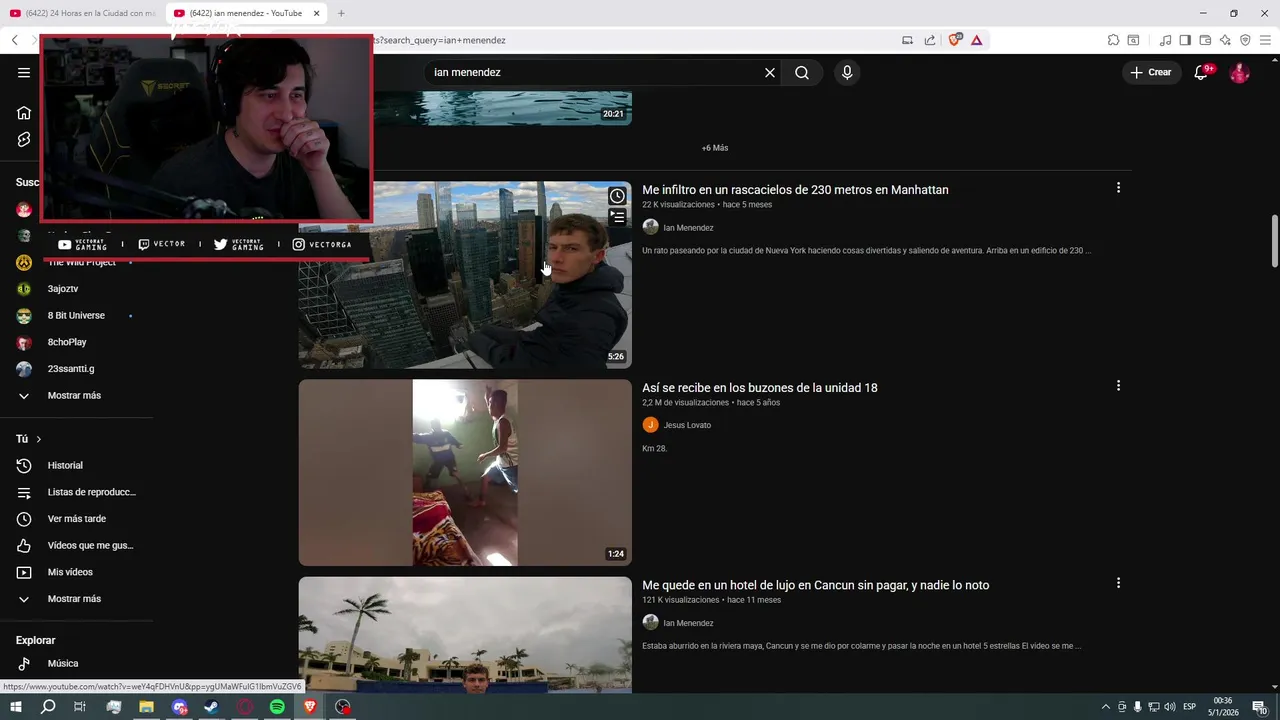Open options for Cancun hotel video
The height and width of the screenshot is (720, 1280).
1118,583
